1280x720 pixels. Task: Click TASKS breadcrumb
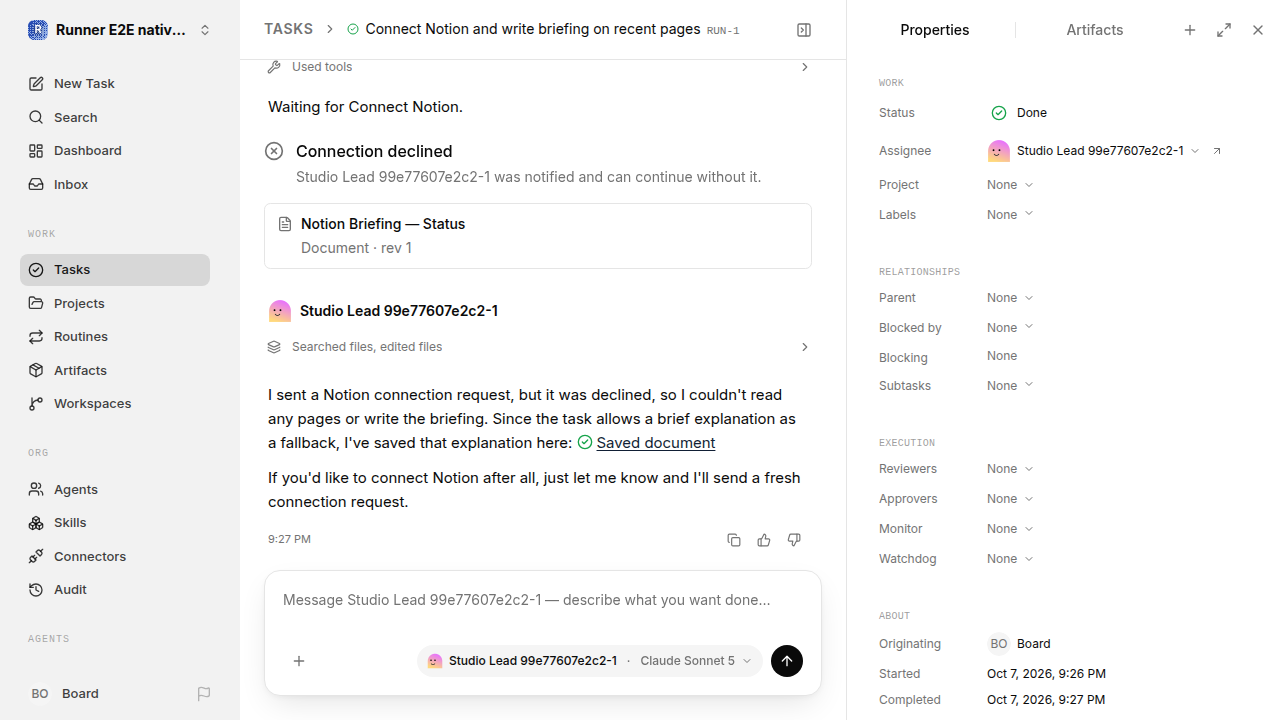click(x=288, y=30)
